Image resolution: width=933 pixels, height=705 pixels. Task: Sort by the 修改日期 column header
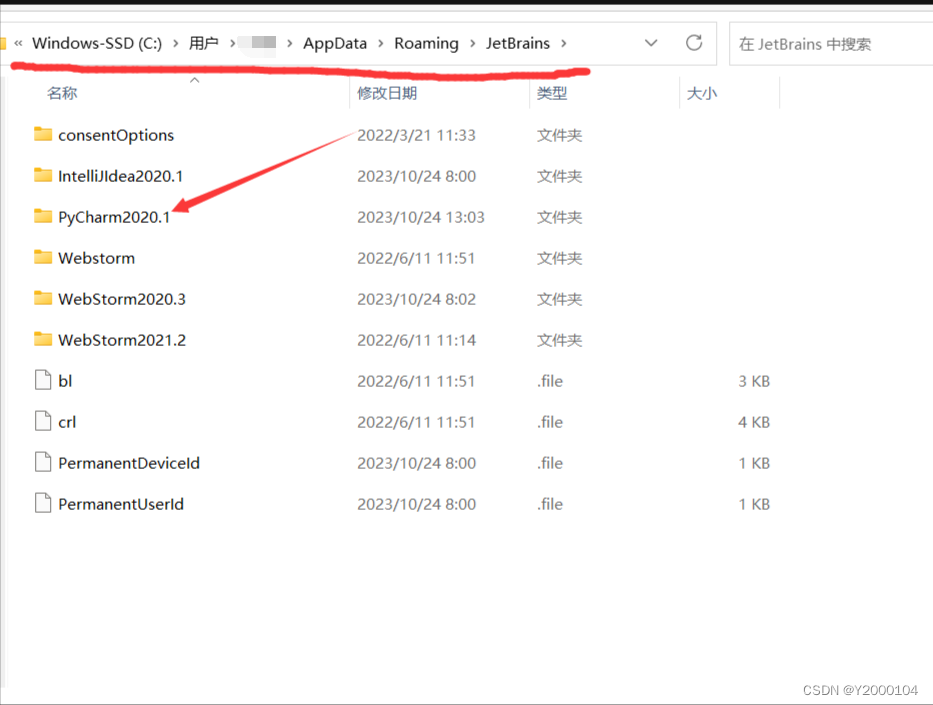pos(387,93)
